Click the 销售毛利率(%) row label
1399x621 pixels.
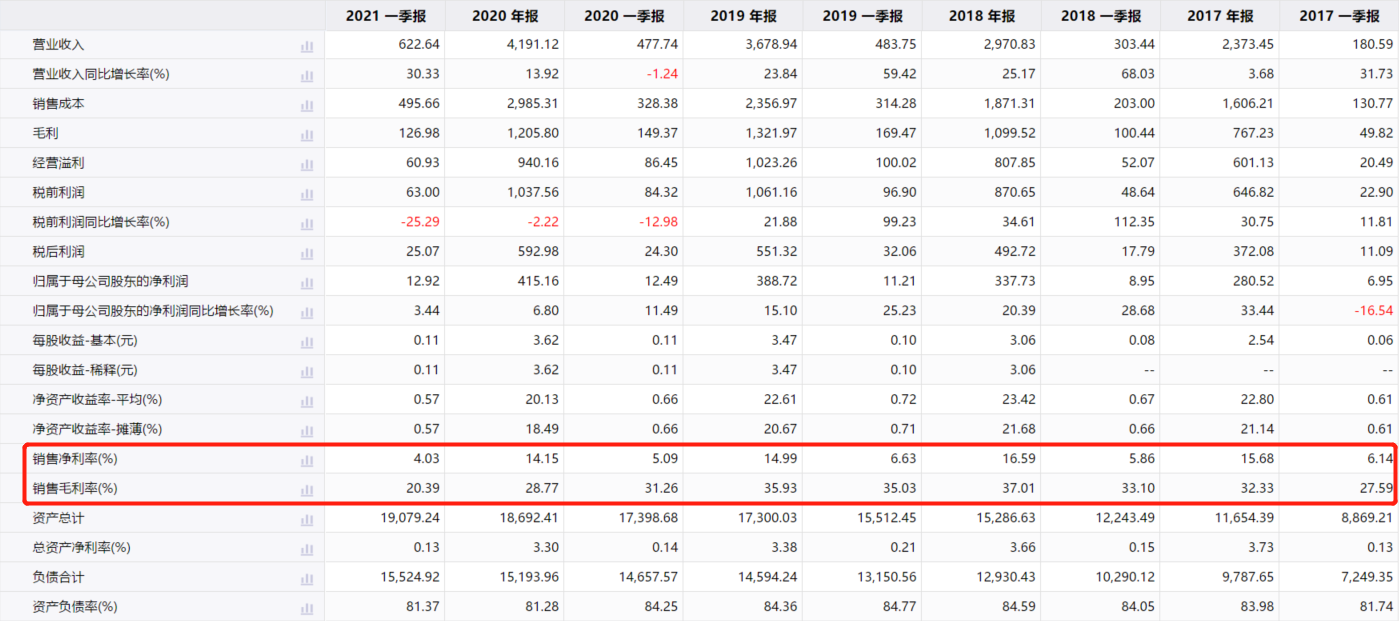point(75,489)
